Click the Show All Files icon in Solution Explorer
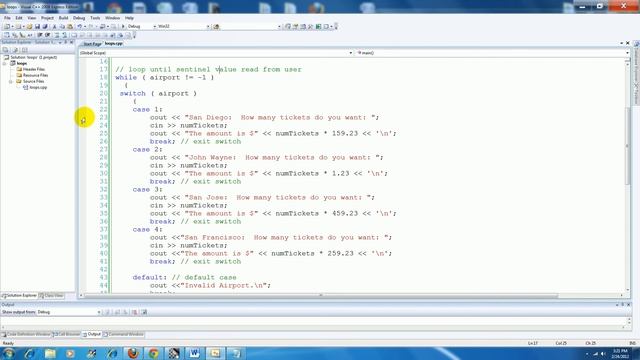640x360 pixels. click(x=15, y=50)
